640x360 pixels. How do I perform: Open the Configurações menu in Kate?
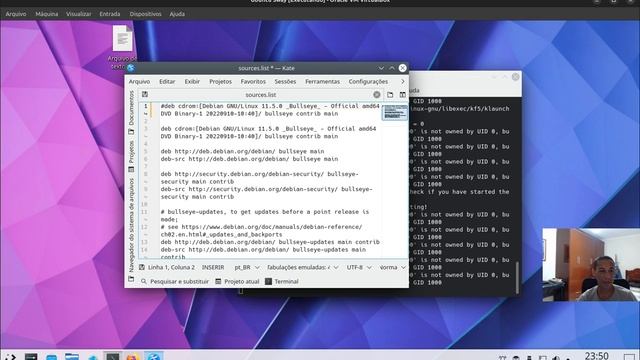tap(368, 82)
